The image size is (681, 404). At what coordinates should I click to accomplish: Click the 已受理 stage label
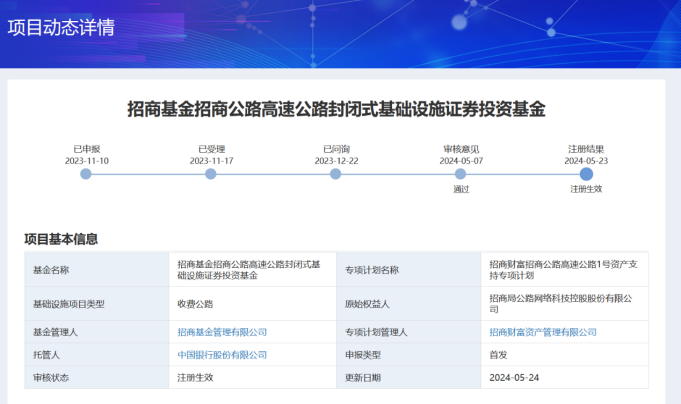pyautogui.click(x=212, y=149)
